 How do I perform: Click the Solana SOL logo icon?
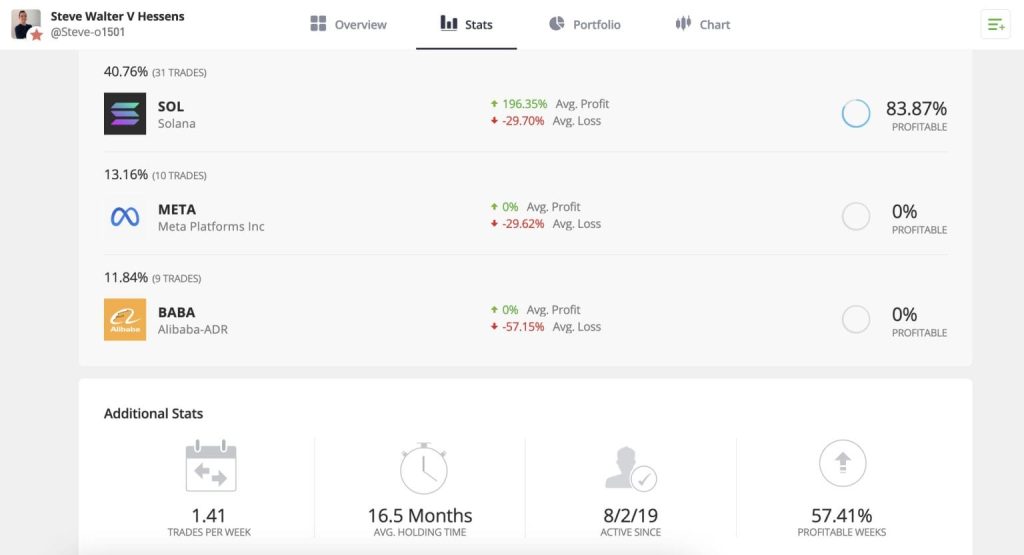[125, 114]
